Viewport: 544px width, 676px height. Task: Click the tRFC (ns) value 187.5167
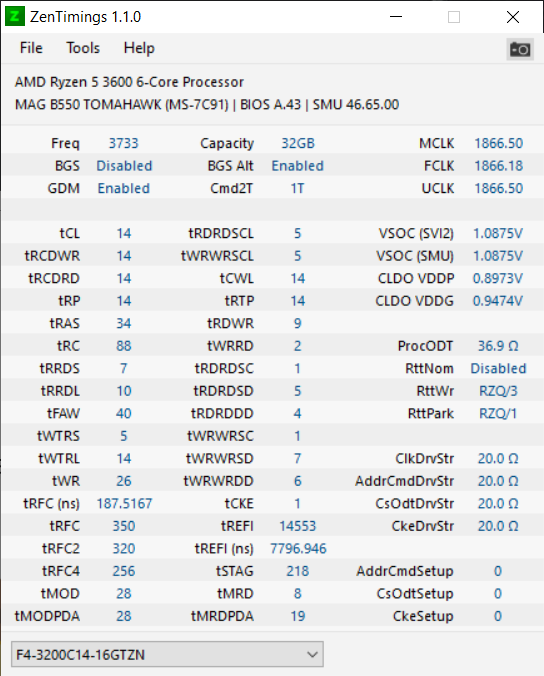(x=124, y=503)
